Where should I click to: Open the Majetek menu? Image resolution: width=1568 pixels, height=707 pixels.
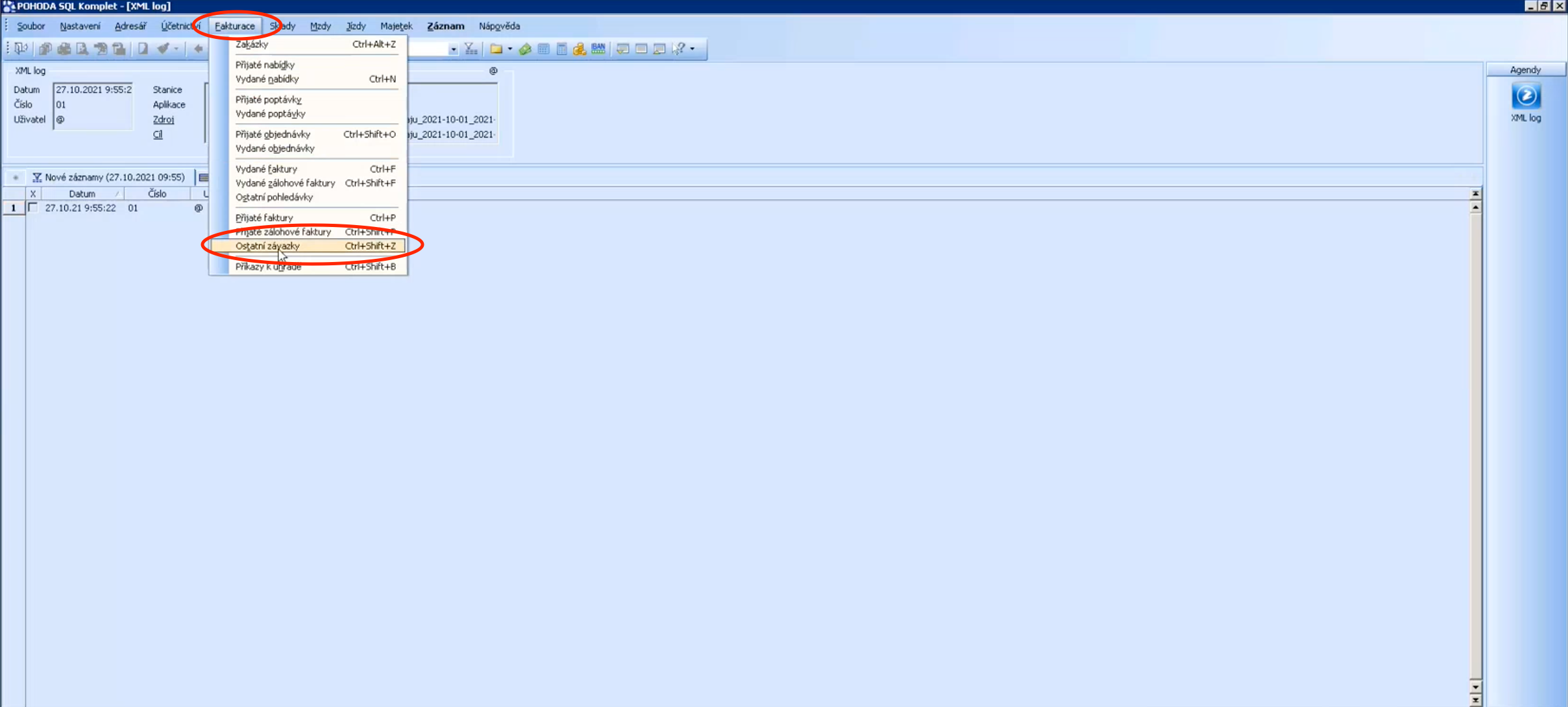click(396, 26)
